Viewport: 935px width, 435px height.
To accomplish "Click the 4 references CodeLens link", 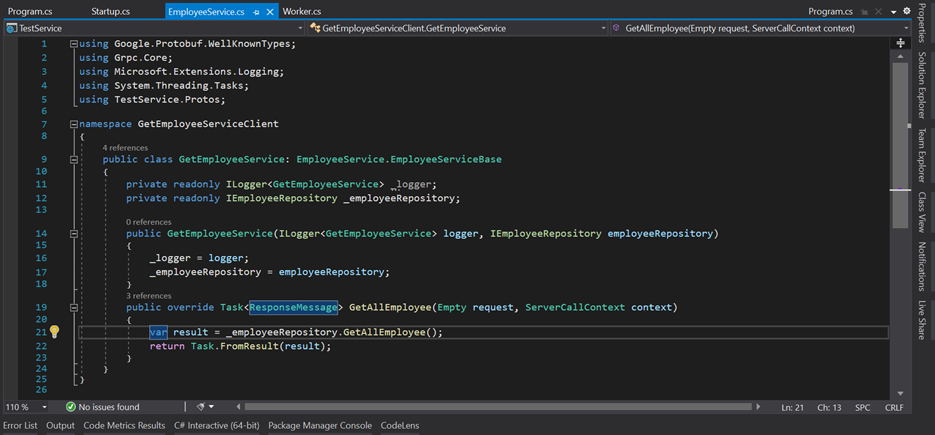I will pyautogui.click(x=125, y=147).
